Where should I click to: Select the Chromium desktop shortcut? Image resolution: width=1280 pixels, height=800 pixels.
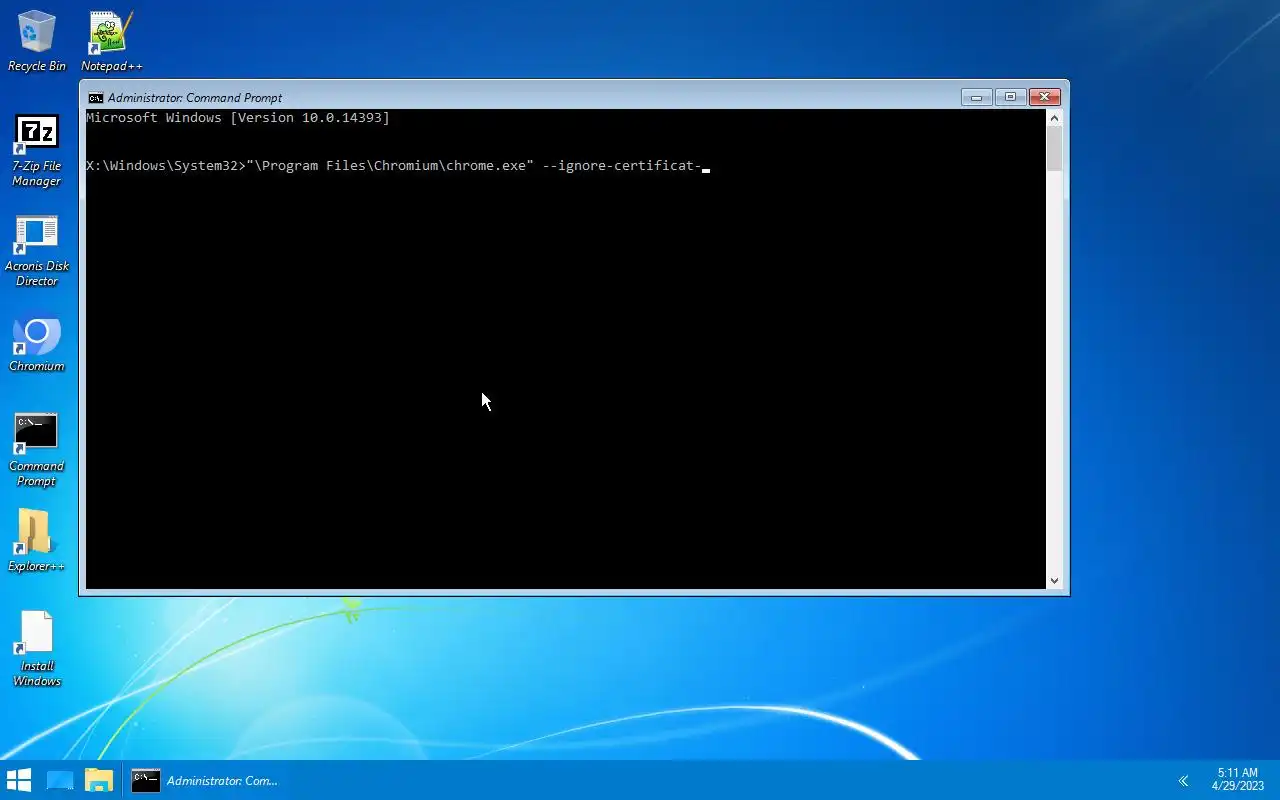[37, 345]
